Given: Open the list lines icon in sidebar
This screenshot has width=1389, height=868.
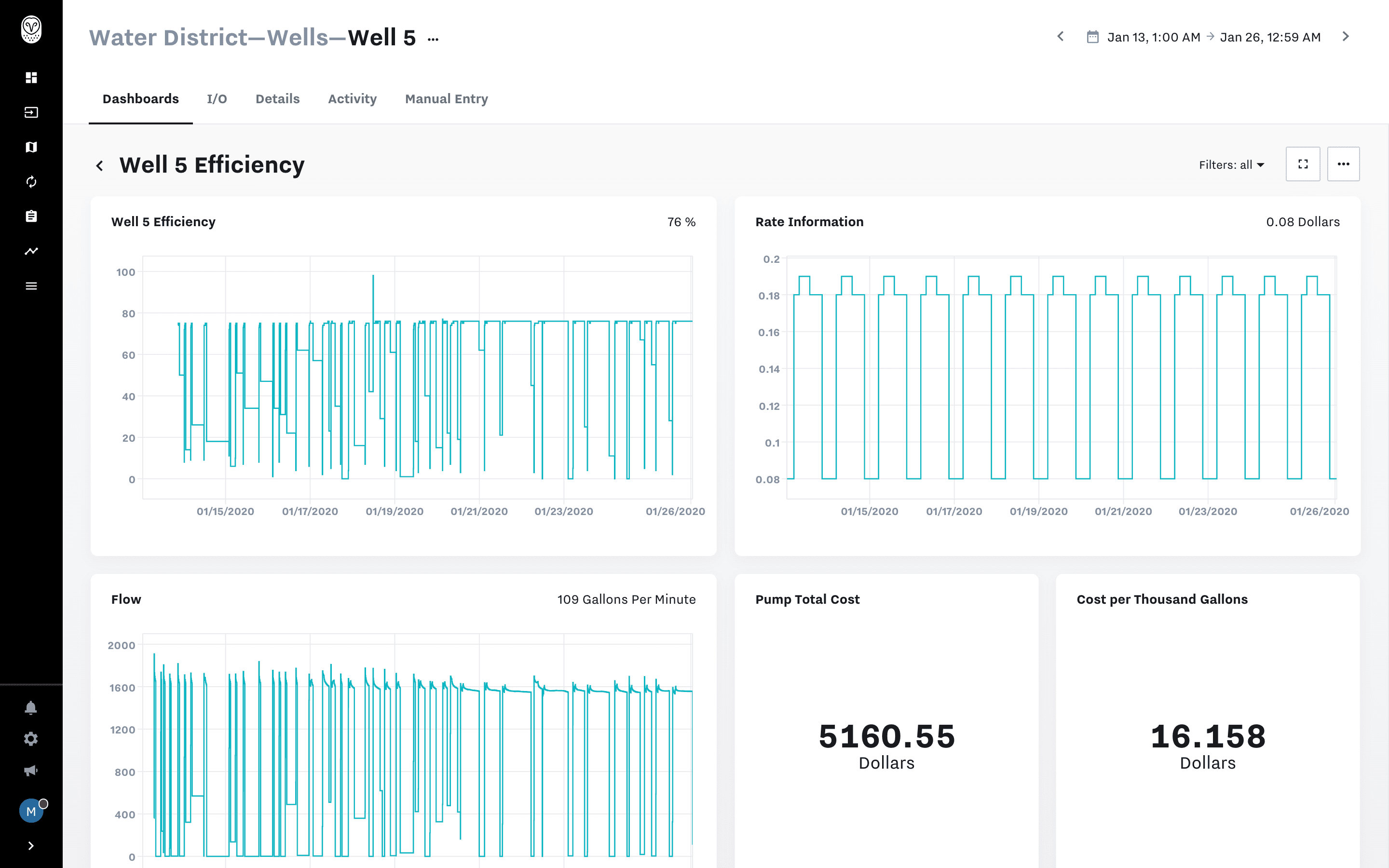Looking at the screenshot, I should click(31, 286).
